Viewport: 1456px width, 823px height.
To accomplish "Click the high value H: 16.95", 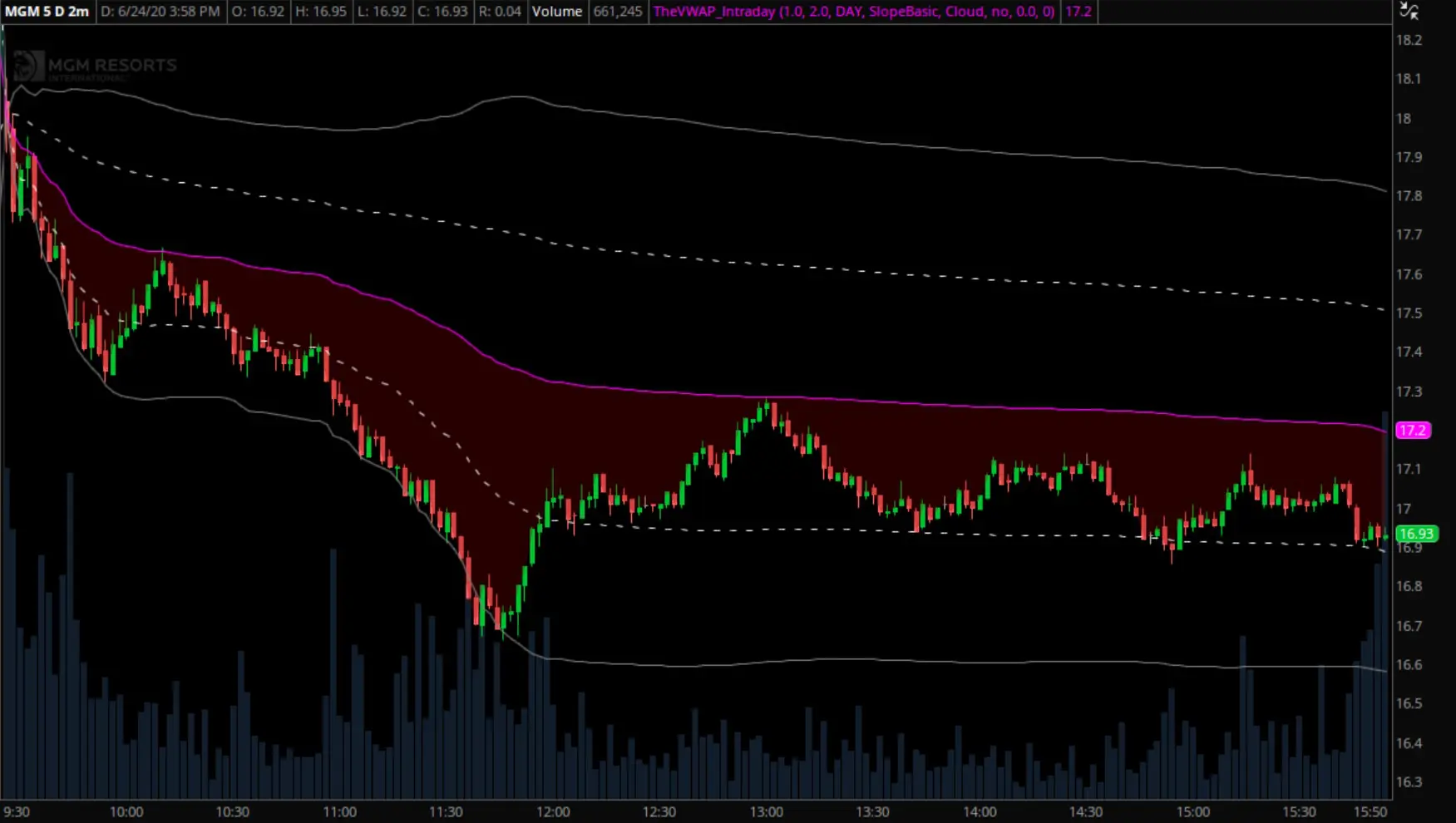I will coord(321,12).
